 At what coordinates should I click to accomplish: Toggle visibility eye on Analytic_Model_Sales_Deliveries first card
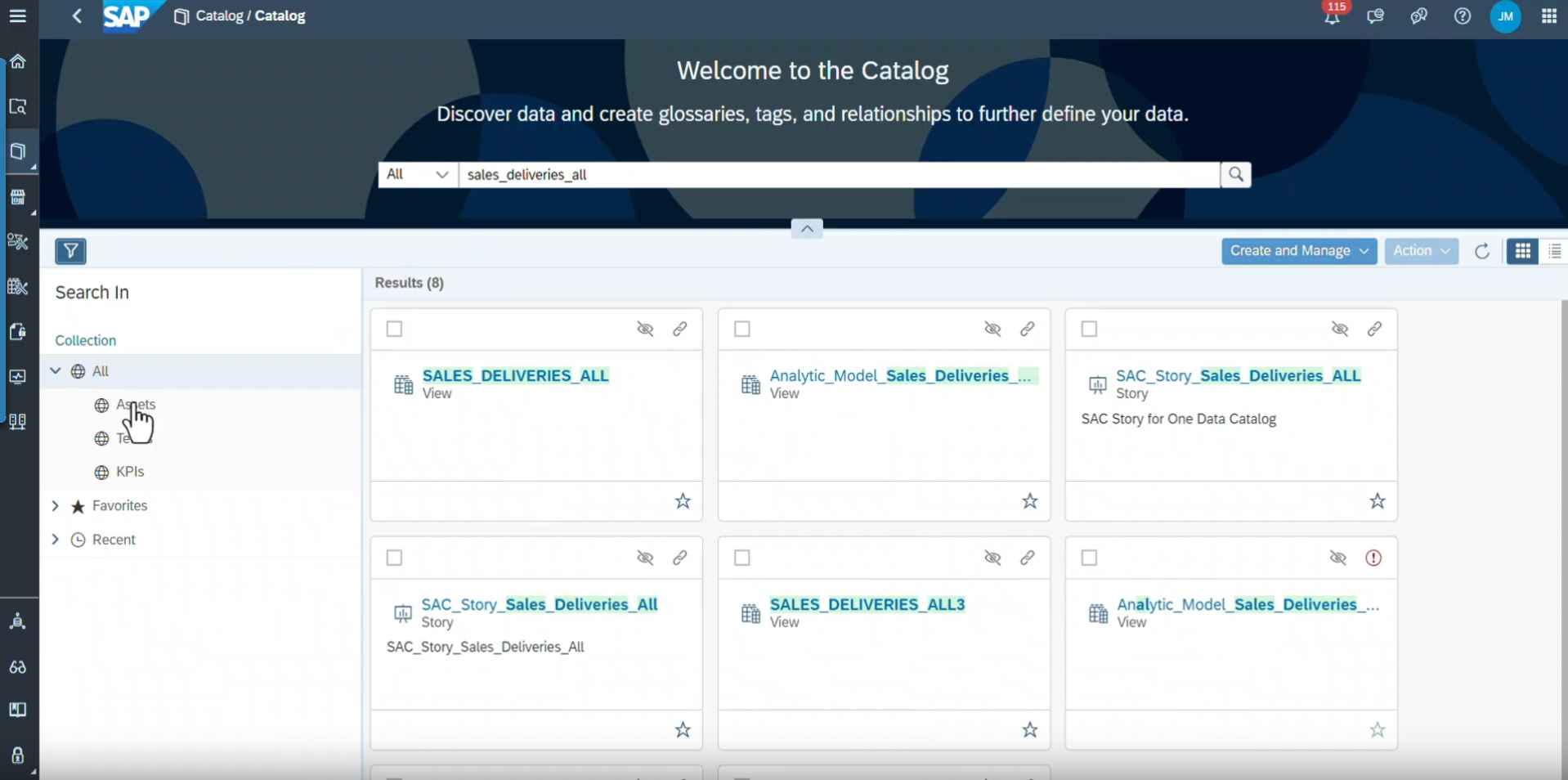pyautogui.click(x=992, y=329)
